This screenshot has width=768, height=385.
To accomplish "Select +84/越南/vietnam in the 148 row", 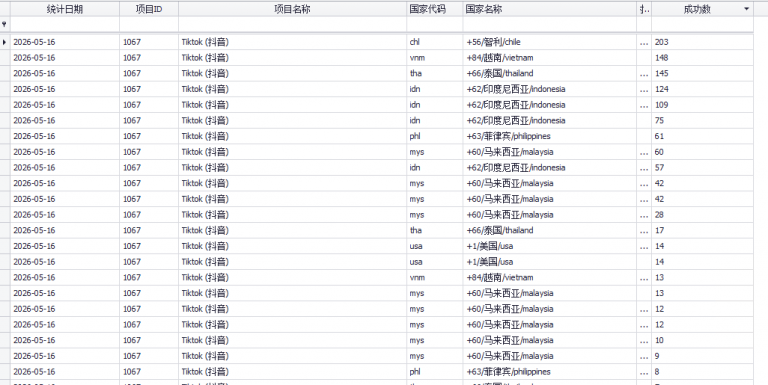I will 550,58.
